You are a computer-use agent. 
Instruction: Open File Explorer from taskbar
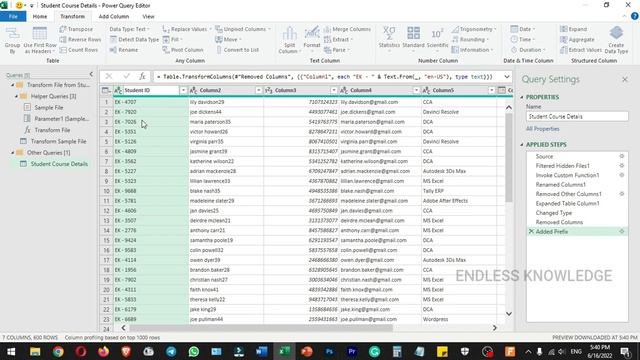coord(35,351)
